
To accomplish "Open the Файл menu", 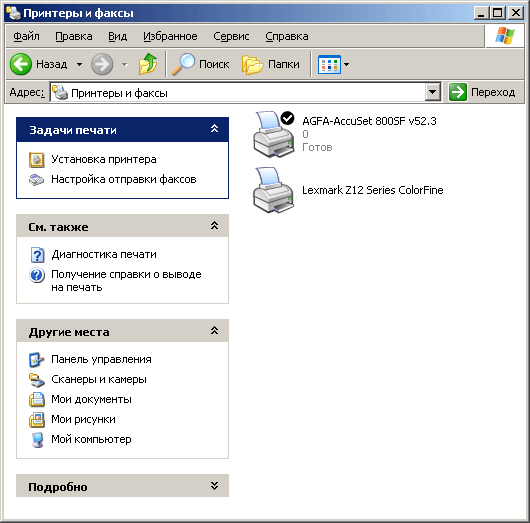I will (26, 36).
